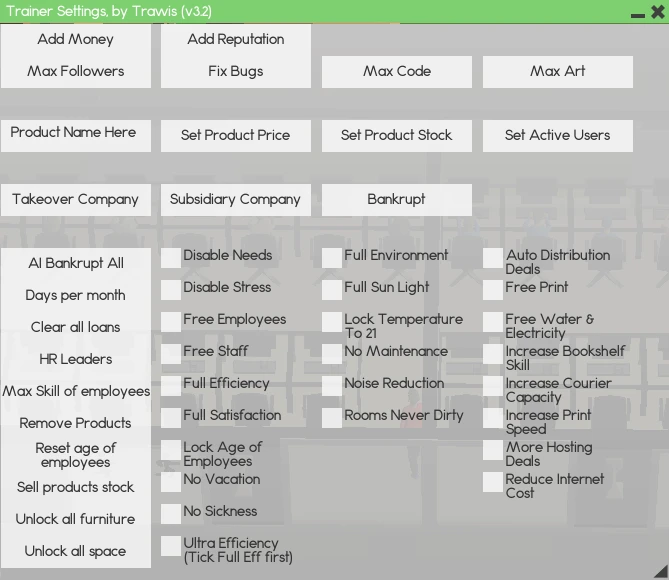Screen dimensions: 669x580
Task: Enable Auto Distribution Deals checkbox
Action: (x=493, y=258)
